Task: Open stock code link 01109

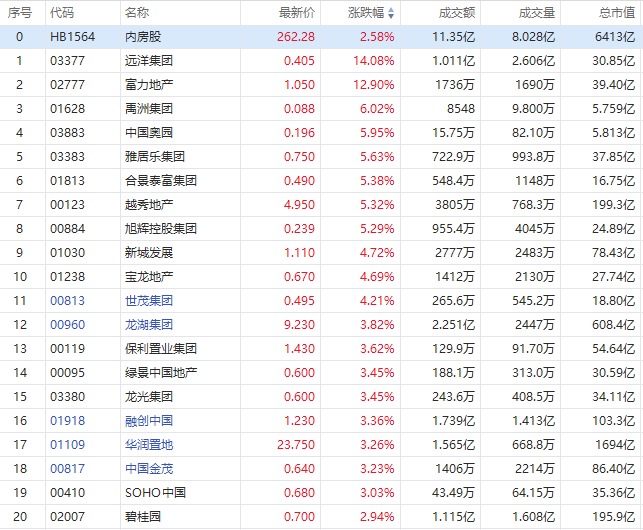Action: 67,445
